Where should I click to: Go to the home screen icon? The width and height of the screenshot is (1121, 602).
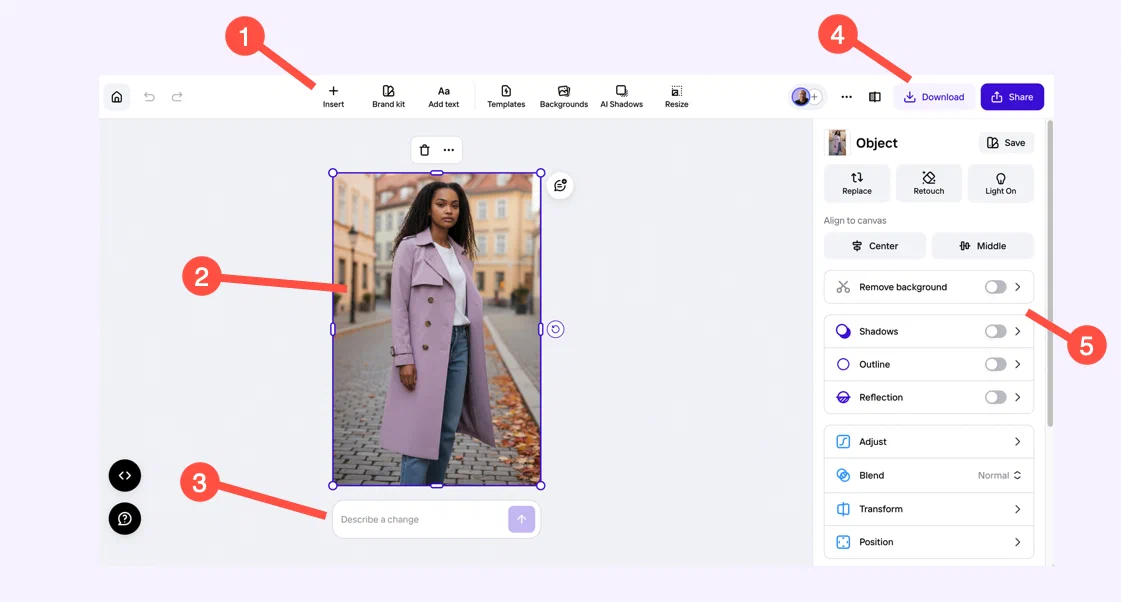(117, 97)
